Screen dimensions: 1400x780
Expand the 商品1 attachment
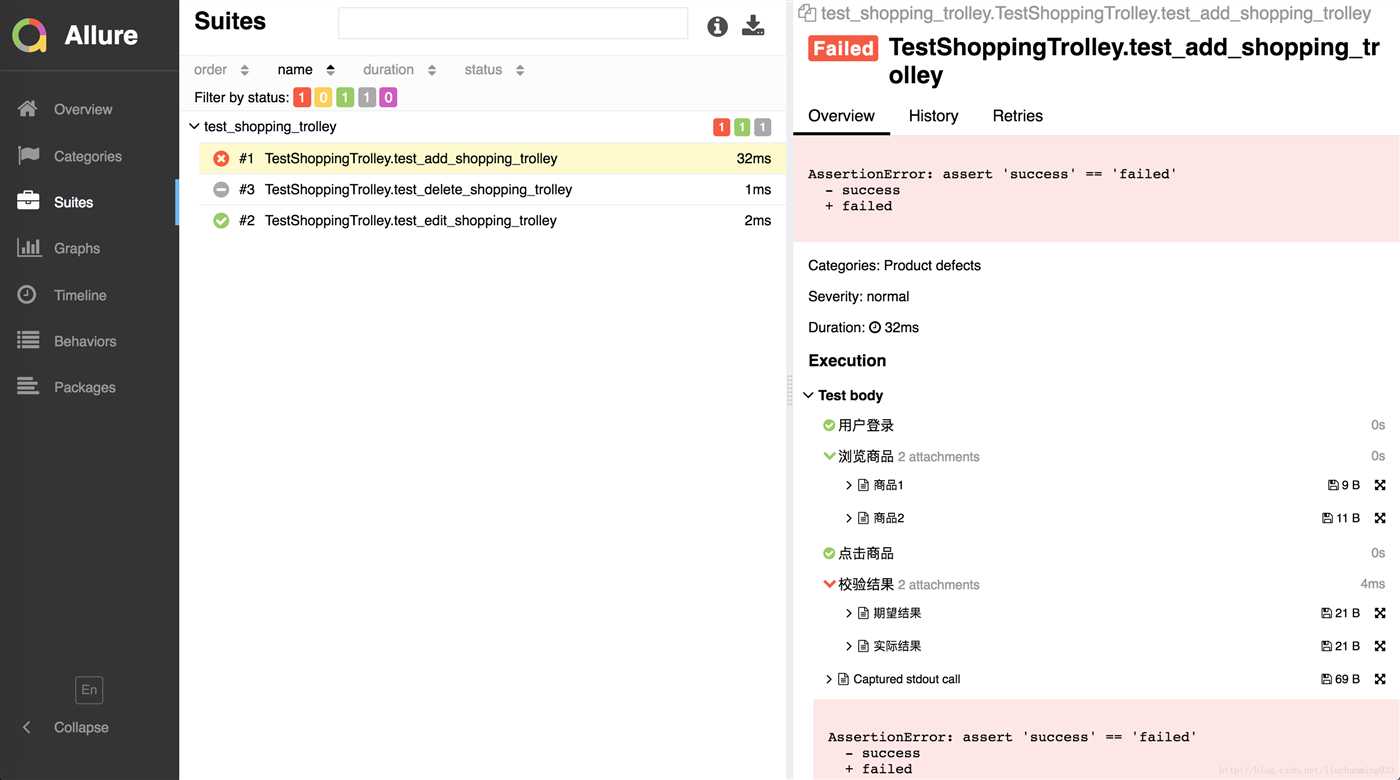[x=849, y=485]
